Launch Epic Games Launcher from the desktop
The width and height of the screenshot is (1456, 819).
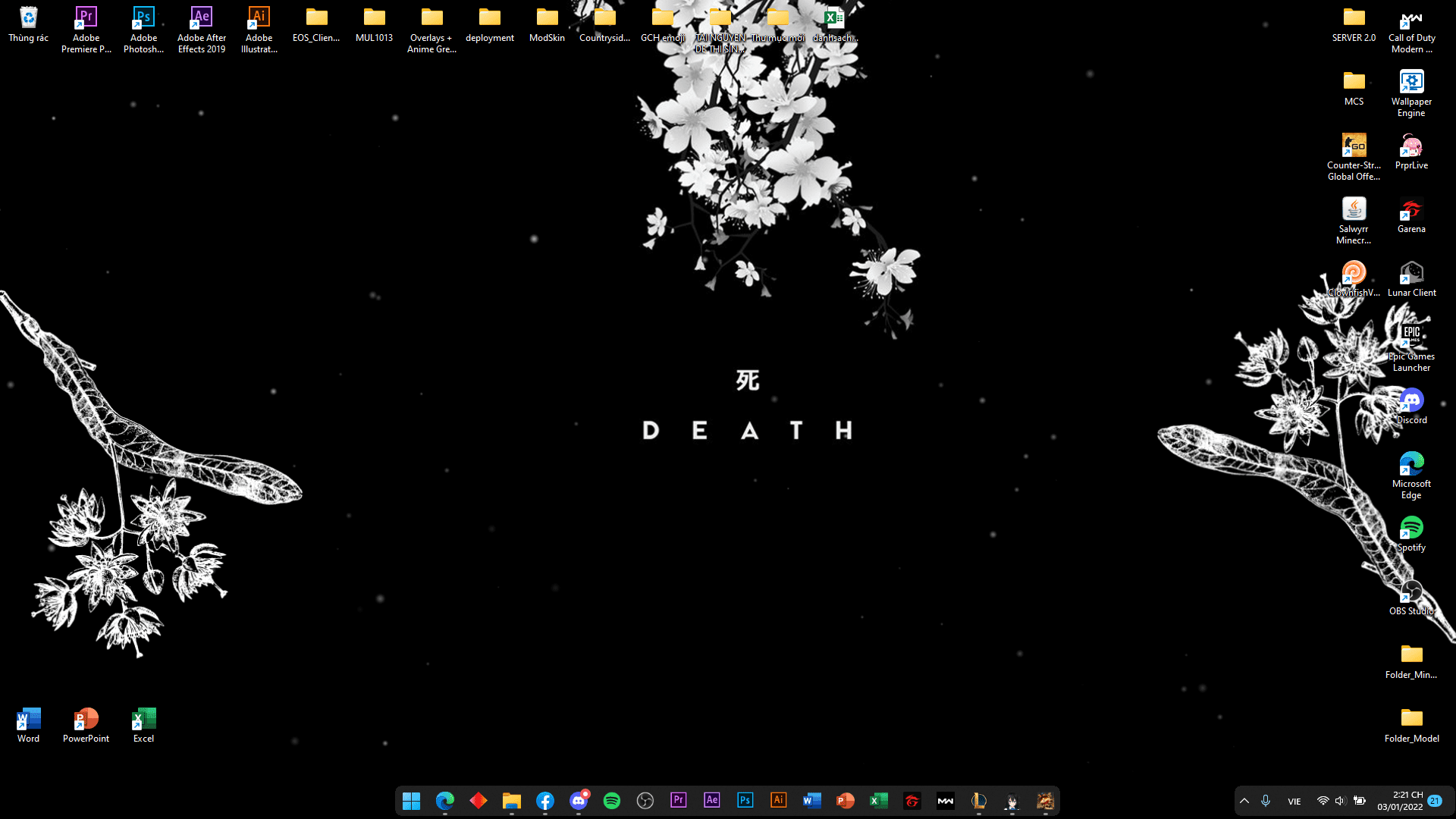pyautogui.click(x=1411, y=334)
